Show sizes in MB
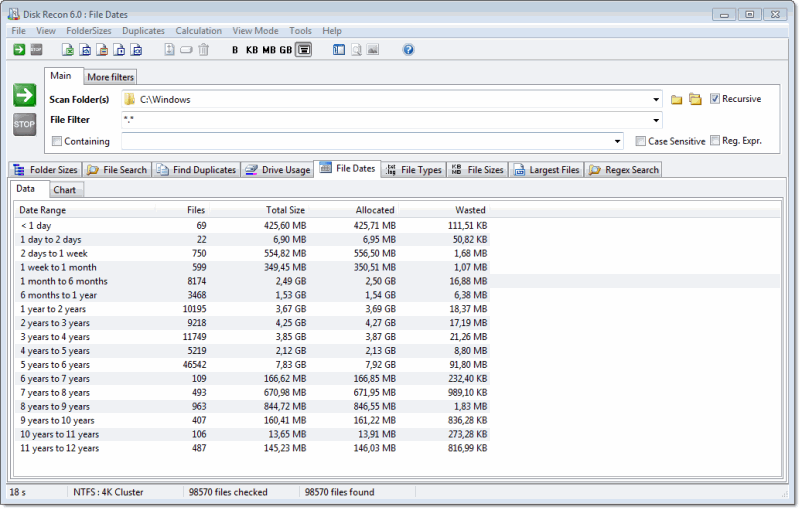800x509 pixels. [269, 50]
